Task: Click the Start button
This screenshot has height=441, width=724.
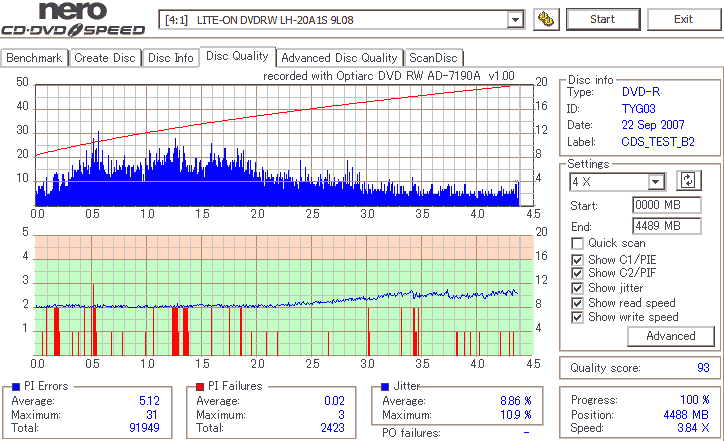Action: coord(603,19)
